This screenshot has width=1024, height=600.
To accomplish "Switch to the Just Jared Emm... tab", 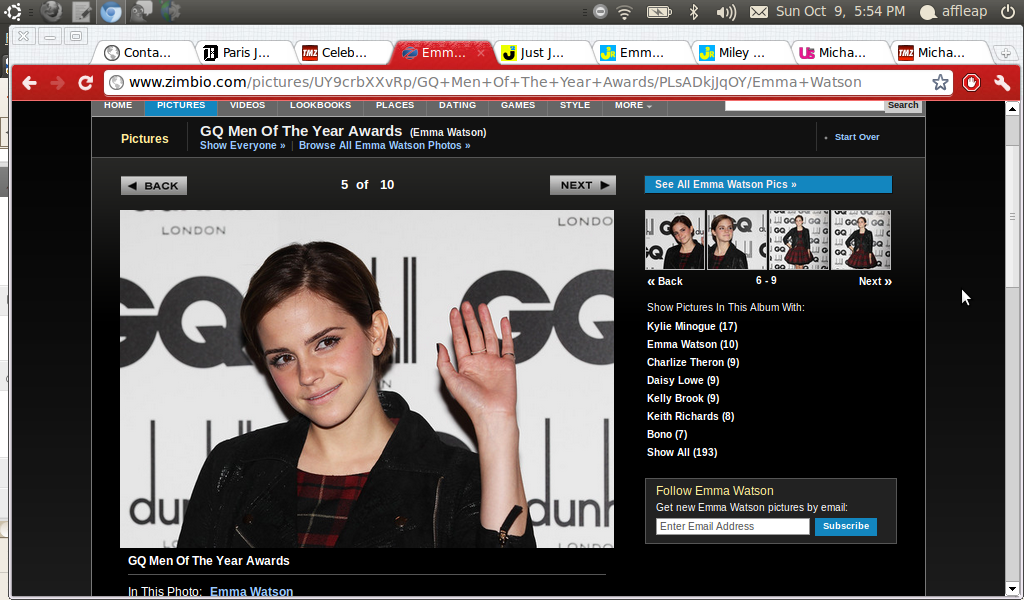I will 641,53.
